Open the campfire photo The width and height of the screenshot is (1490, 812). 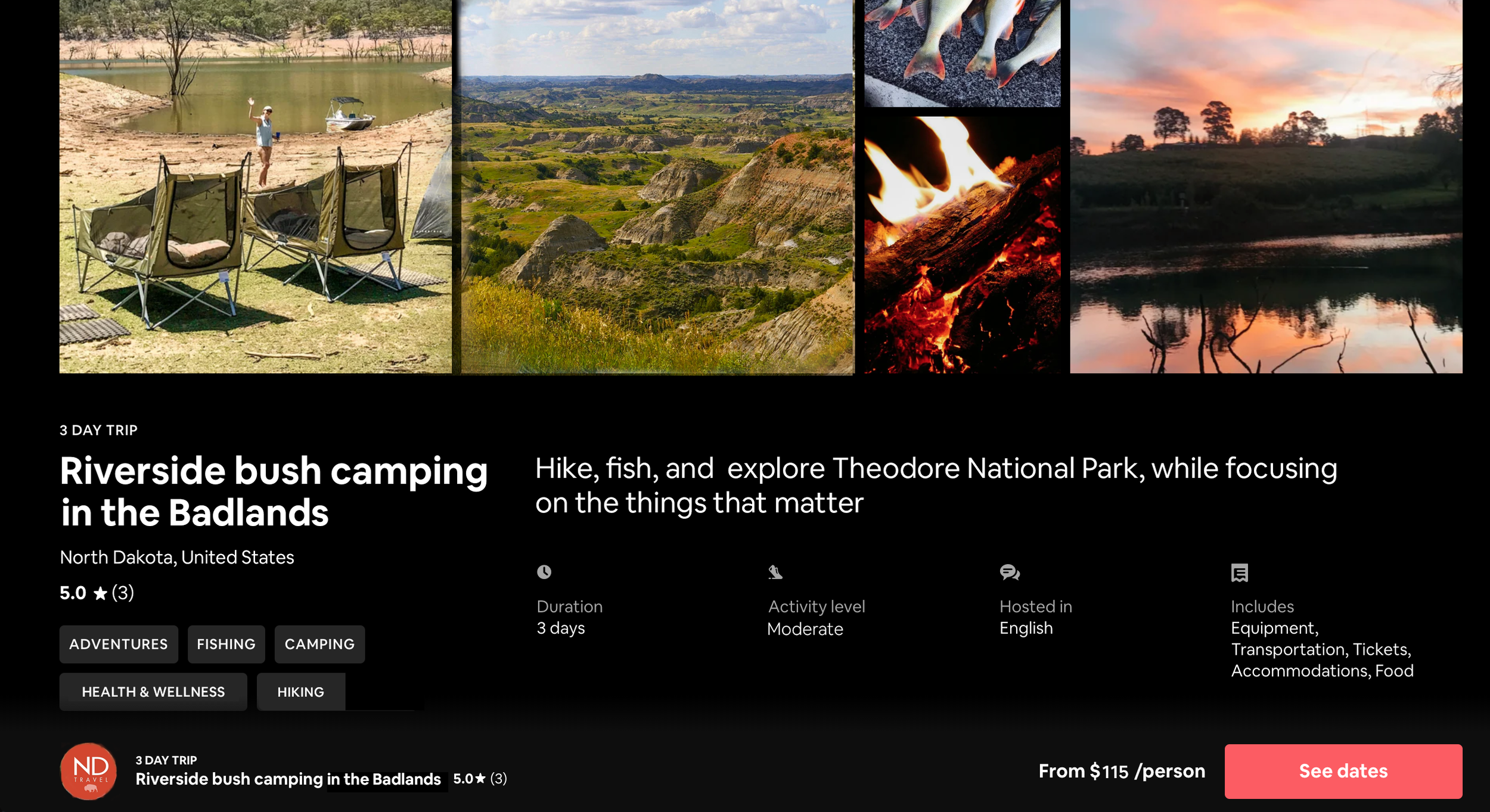(962, 245)
